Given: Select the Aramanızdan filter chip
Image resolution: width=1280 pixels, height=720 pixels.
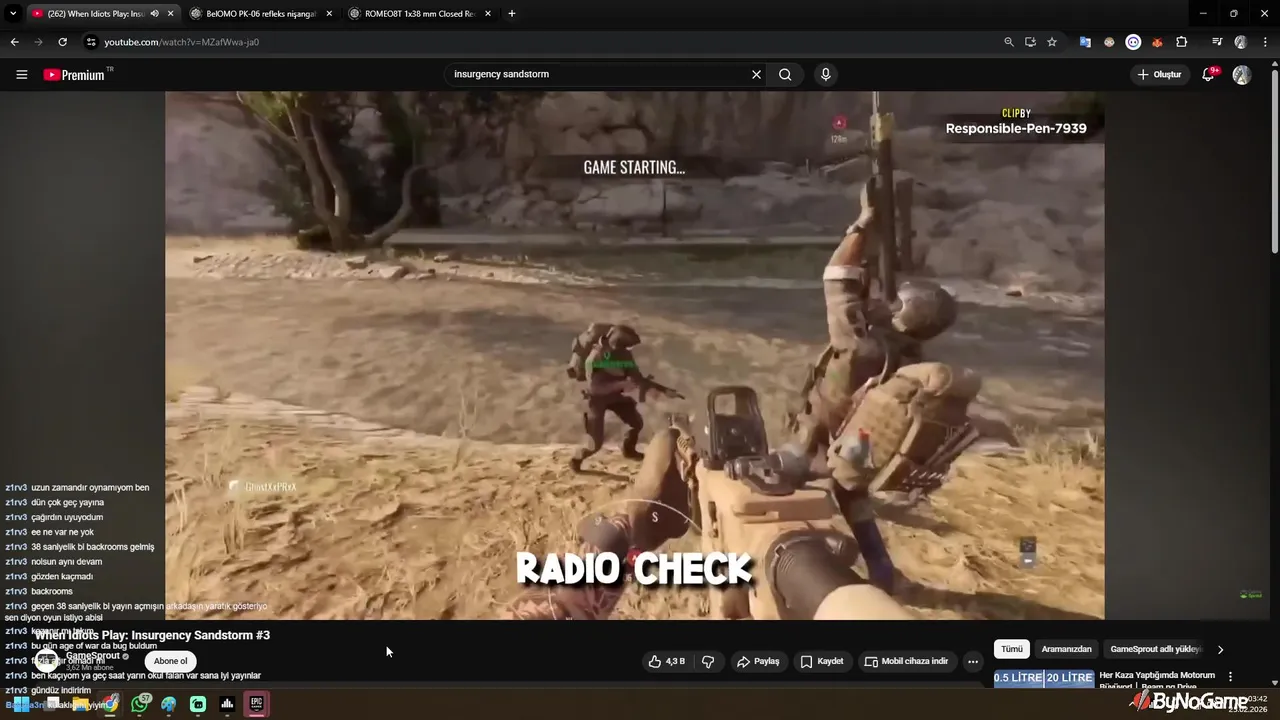Looking at the screenshot, I should [1066, 649].
